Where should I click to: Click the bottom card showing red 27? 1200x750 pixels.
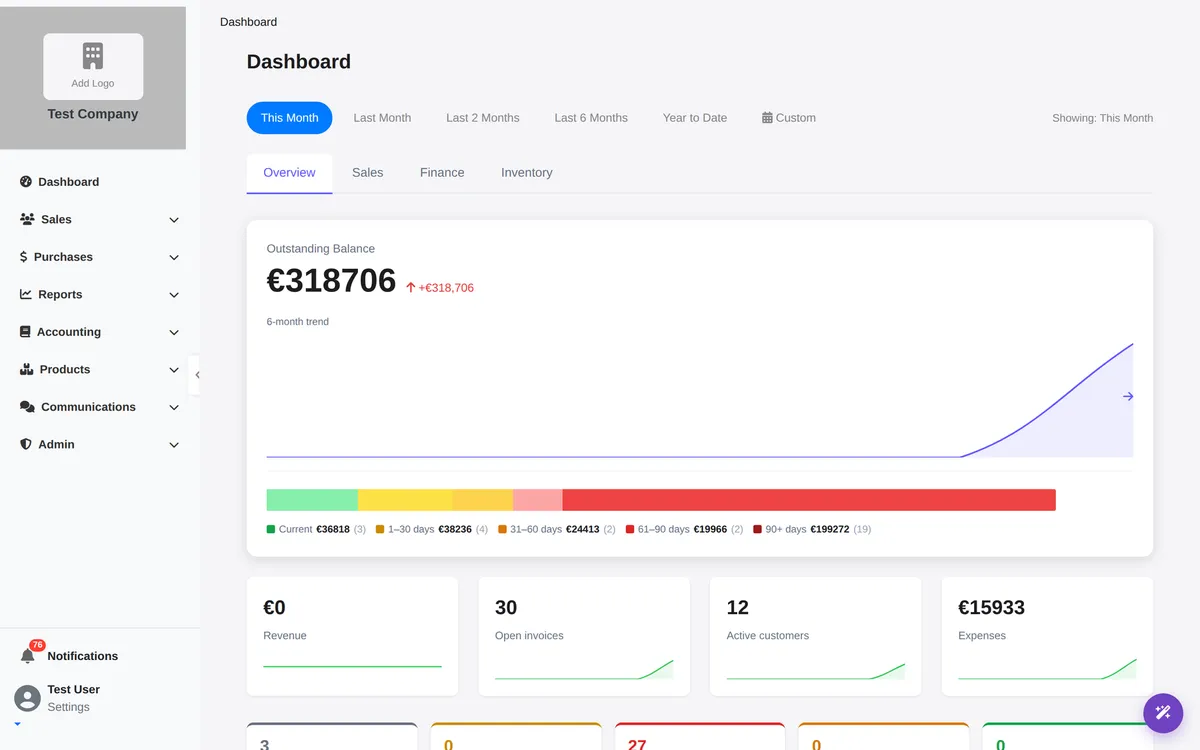point(700,736)
